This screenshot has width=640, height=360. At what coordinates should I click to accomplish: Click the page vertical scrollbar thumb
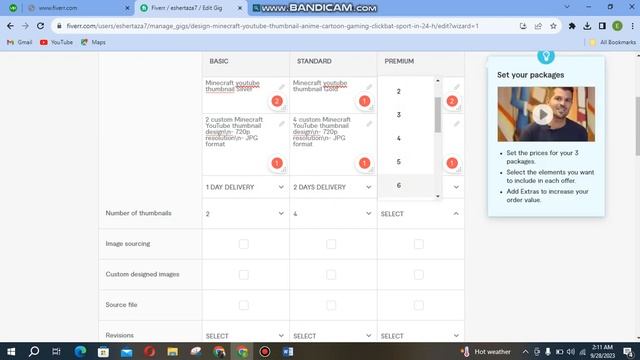coord(638,126)
